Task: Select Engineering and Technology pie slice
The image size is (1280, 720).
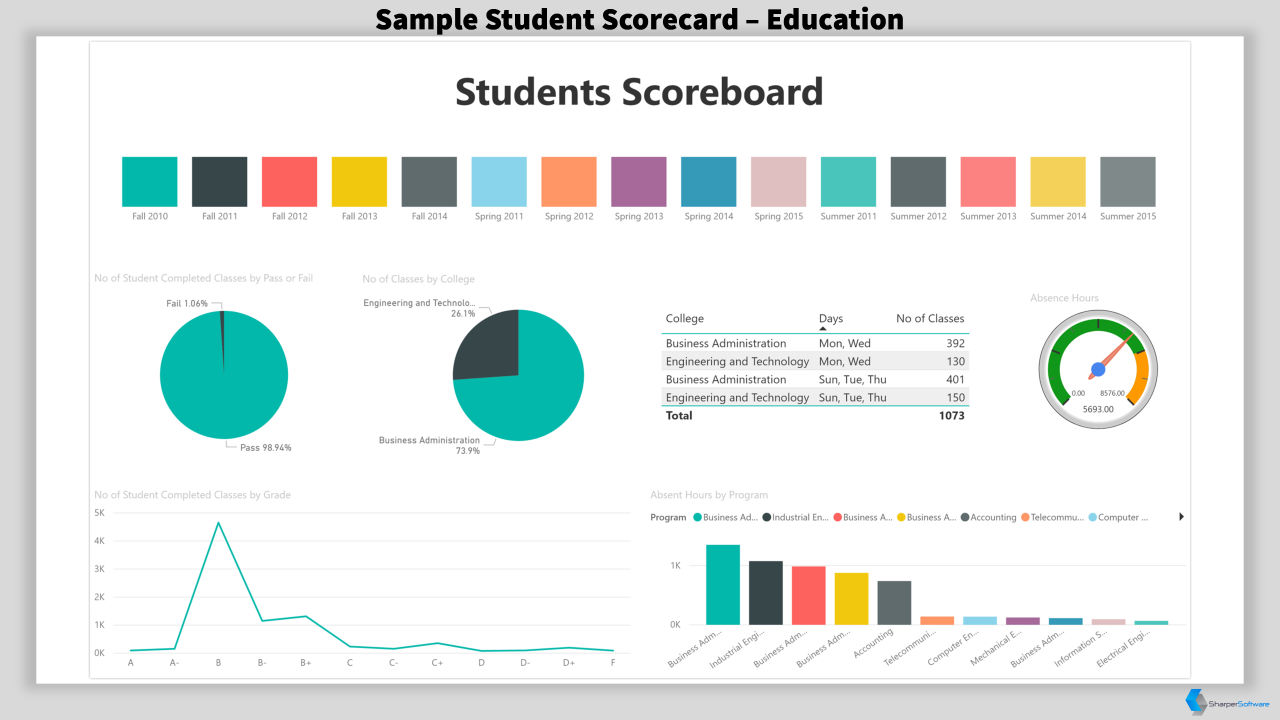Action: 485,345
